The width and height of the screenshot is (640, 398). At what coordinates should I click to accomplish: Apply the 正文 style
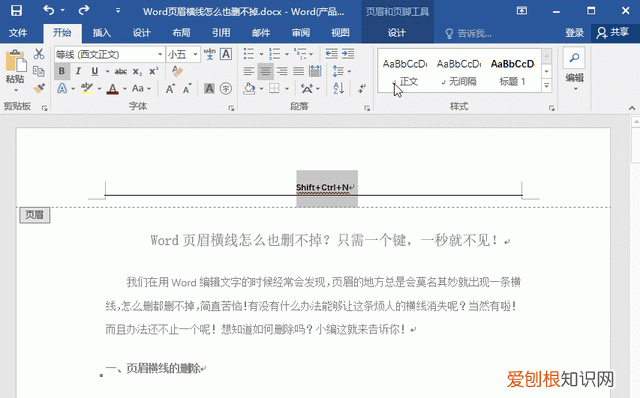(x=404, y=71)
